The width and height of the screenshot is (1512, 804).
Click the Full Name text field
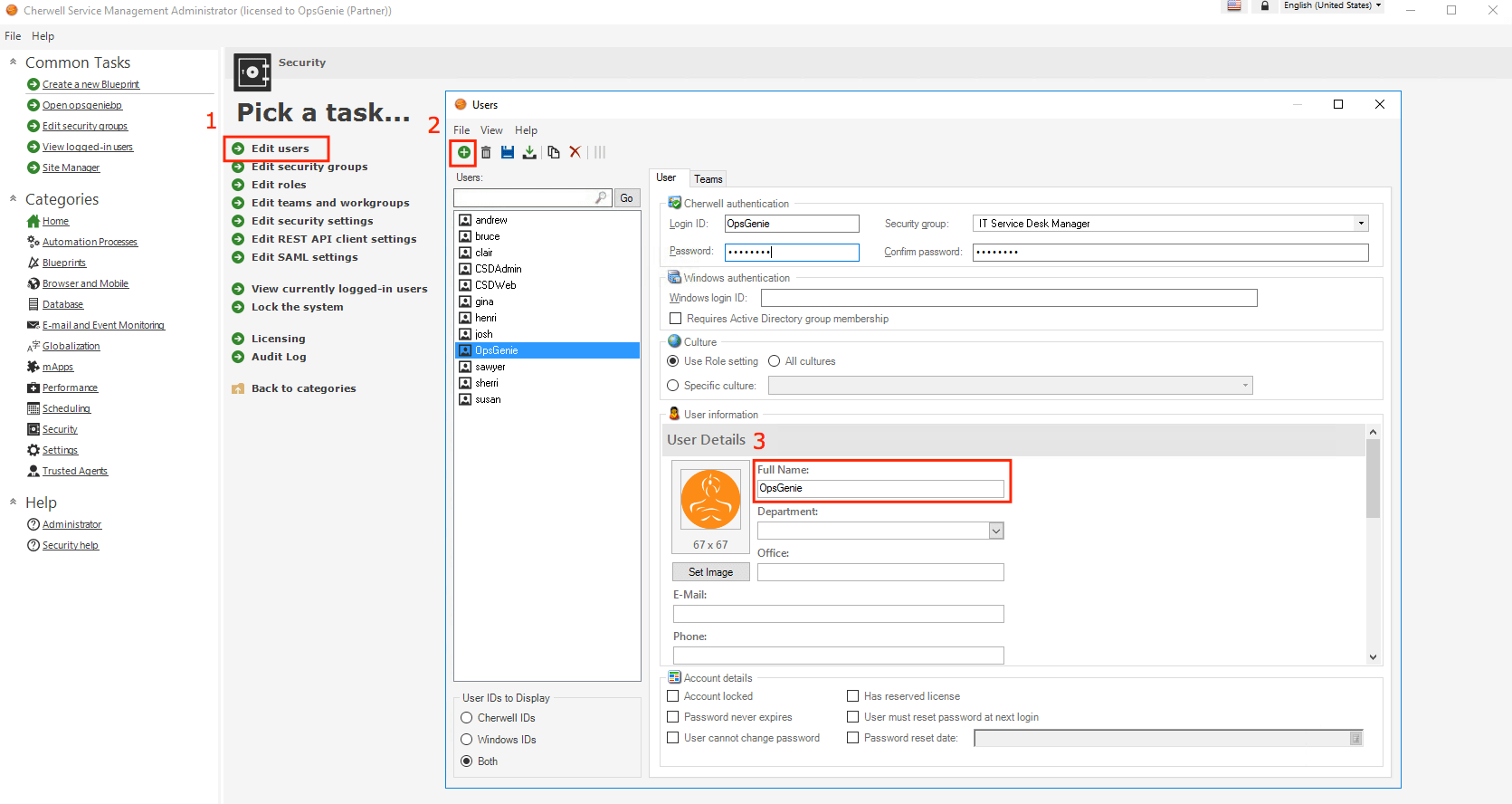coord(880,489)
